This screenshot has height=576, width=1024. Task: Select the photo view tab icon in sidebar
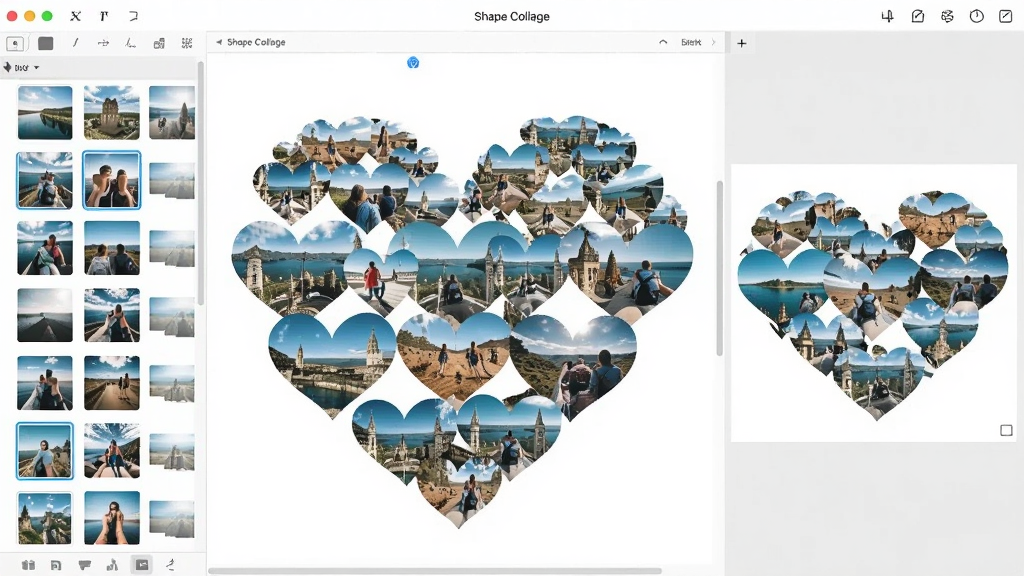[x=15, y=43]
